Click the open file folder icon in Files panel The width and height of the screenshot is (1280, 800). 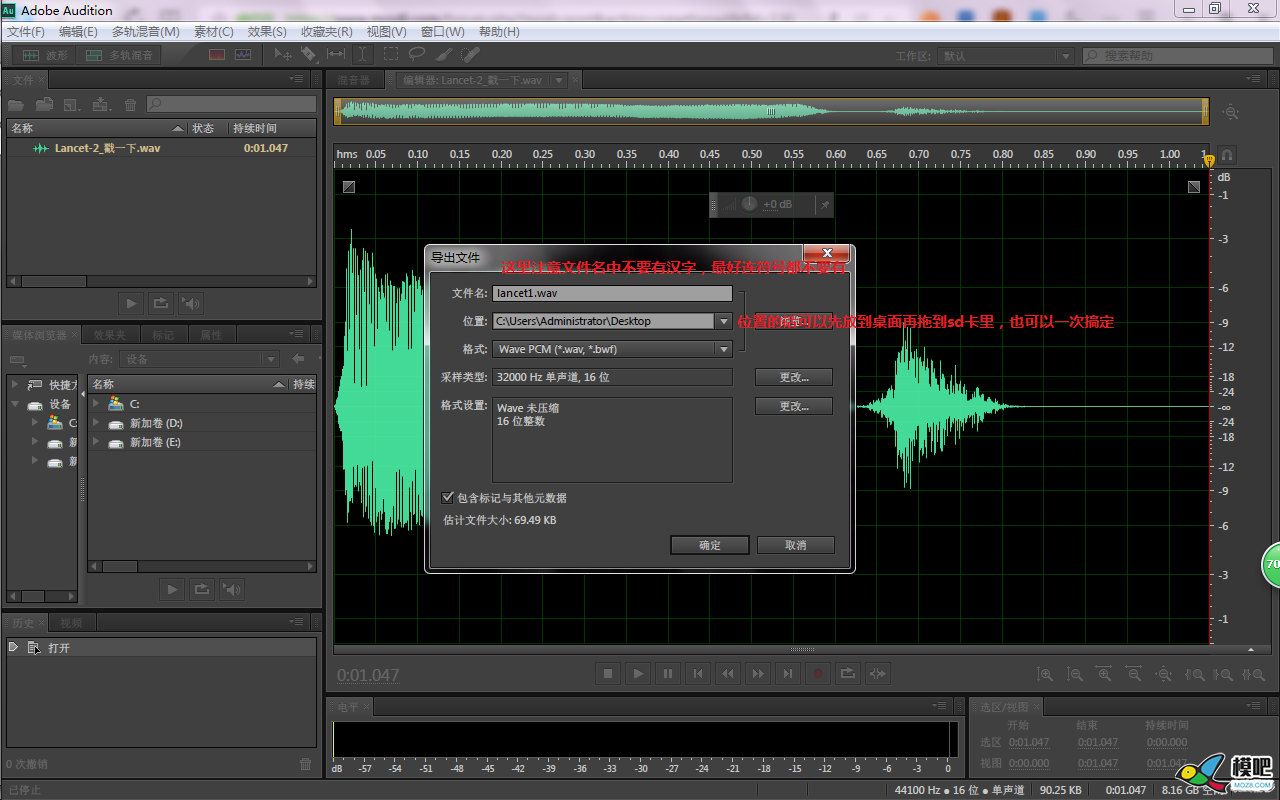point(16,104)
